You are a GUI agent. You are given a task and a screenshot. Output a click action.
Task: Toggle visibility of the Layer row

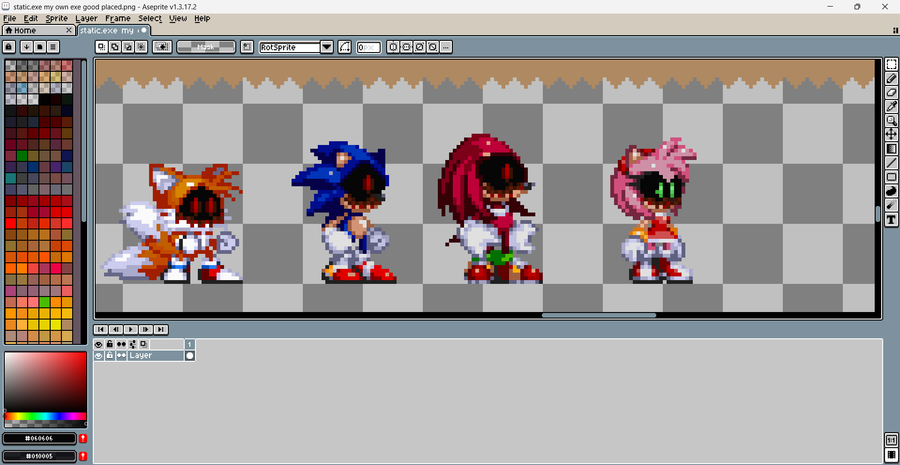tap(99, 356)
